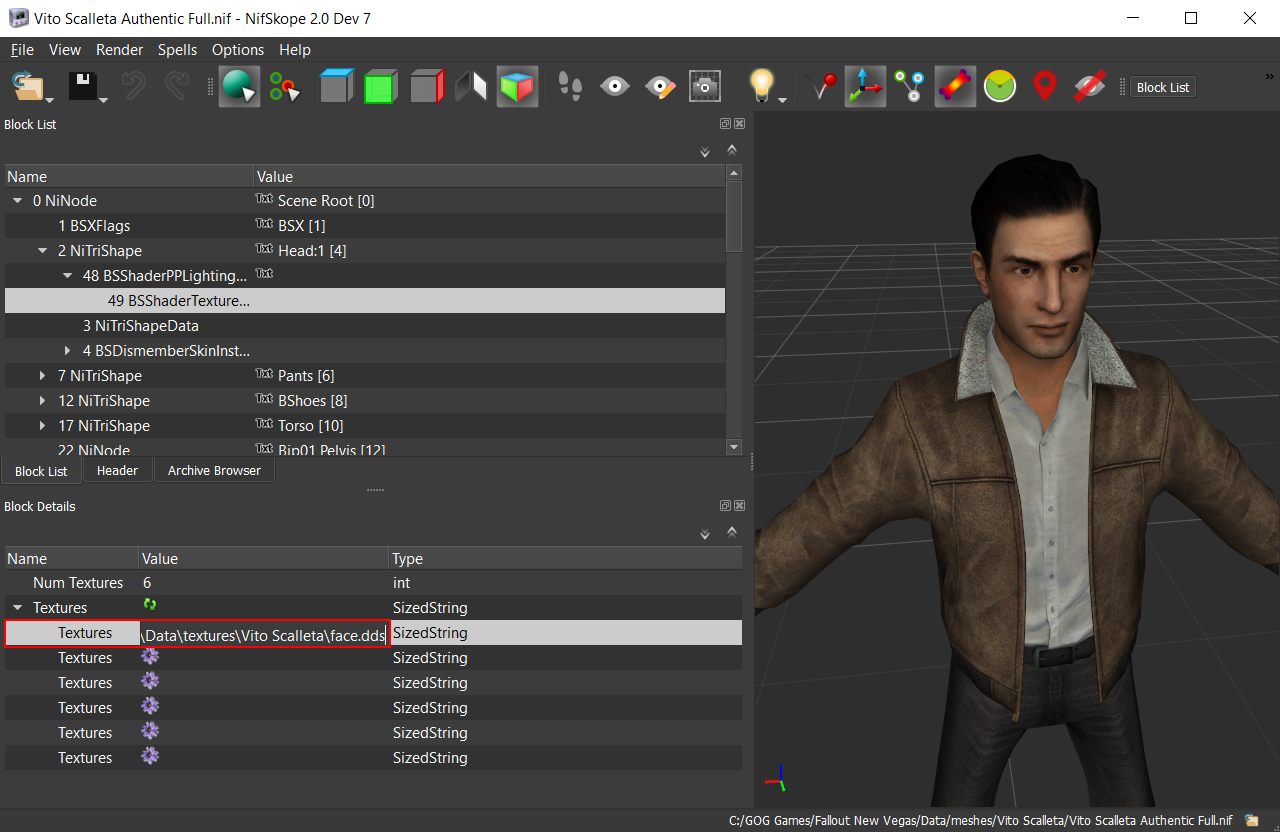Screen dimensions: 1280x832
Task: Select the 49 BSShaderTexture row
Action: [x=365, y=301]
